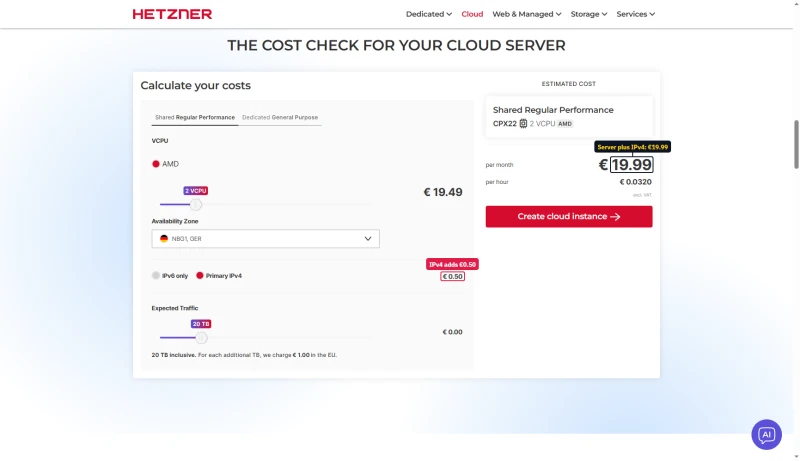Screen dimensions: 800x461
Task: Expand the Dedicated menu
Action: click(429, 14)
